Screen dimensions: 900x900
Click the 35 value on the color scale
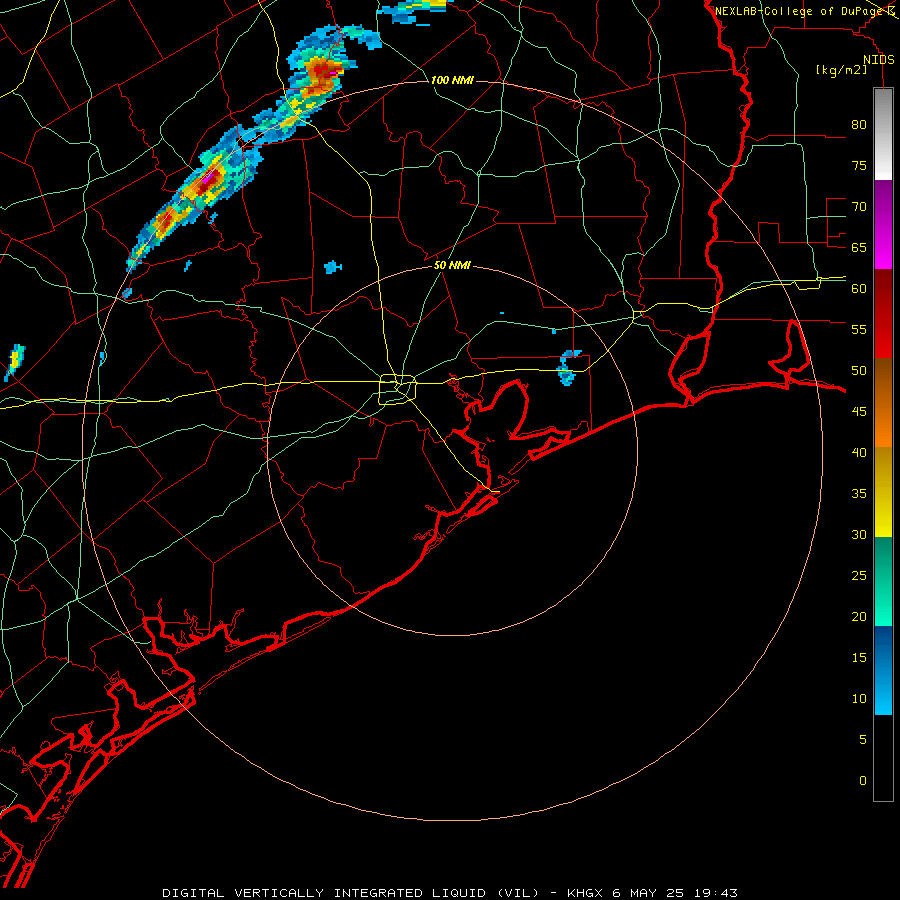tap(859, 494)
